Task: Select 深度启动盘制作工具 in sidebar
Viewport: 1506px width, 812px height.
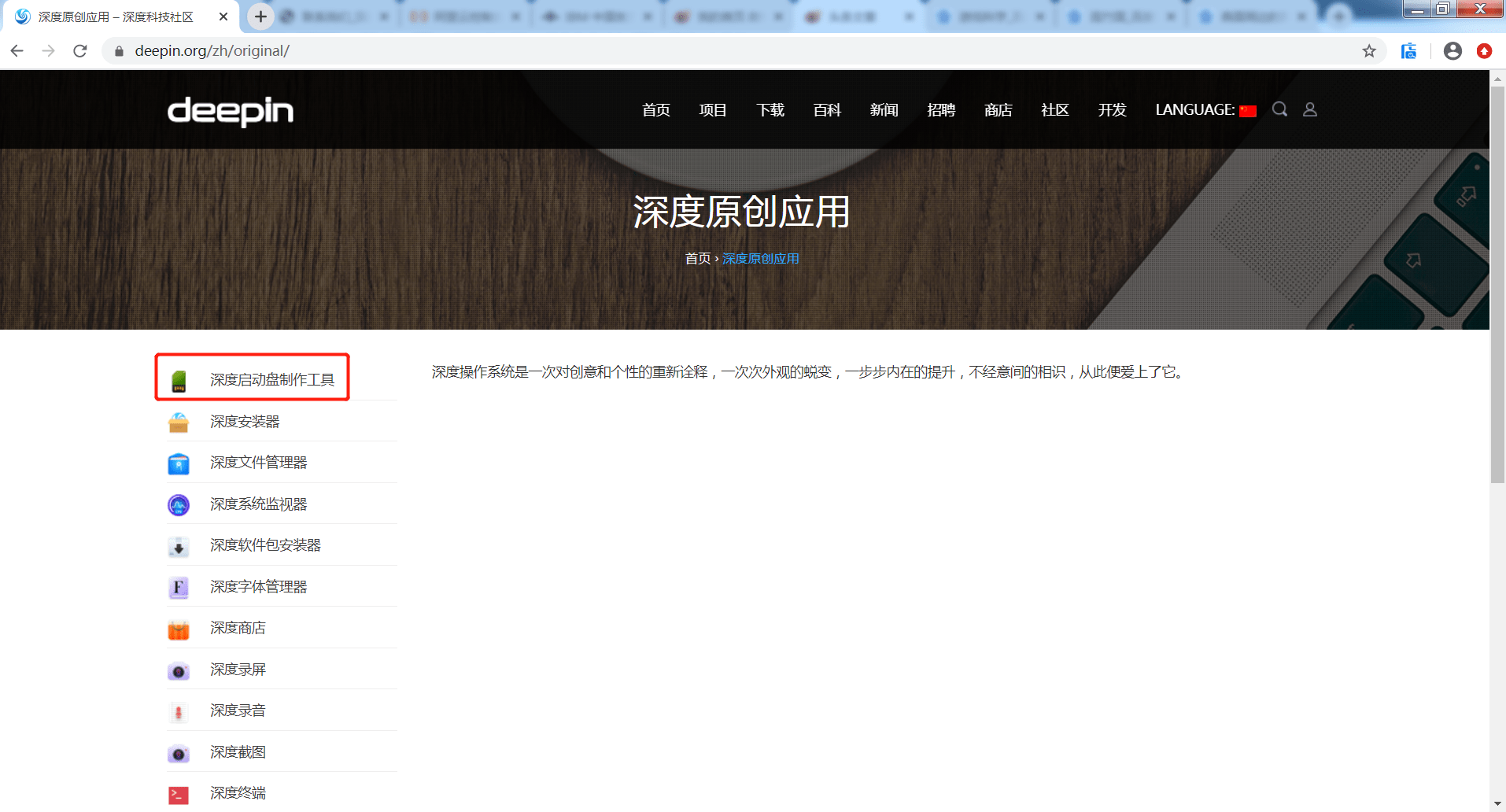Action: (272, 380)
